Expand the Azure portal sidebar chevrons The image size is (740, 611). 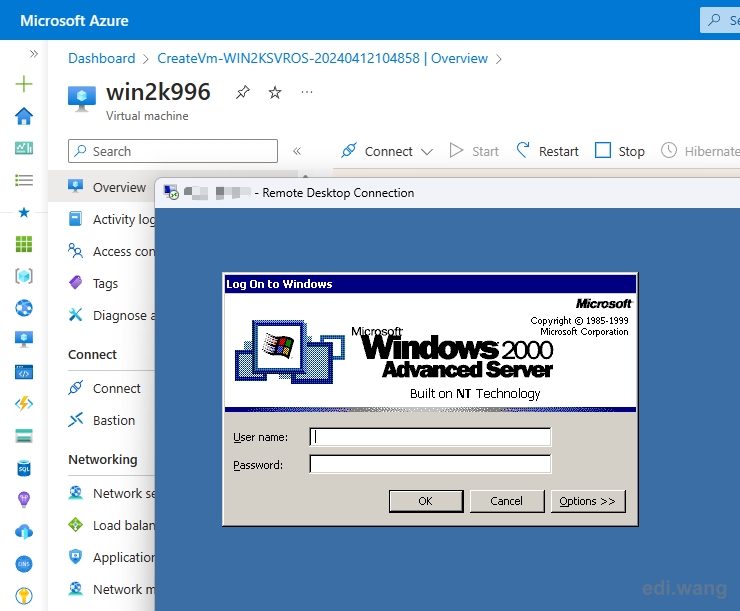(x=34, y=53)
